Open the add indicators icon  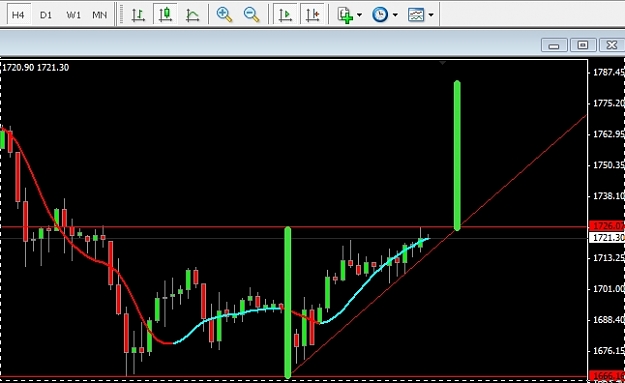[345, 15]
